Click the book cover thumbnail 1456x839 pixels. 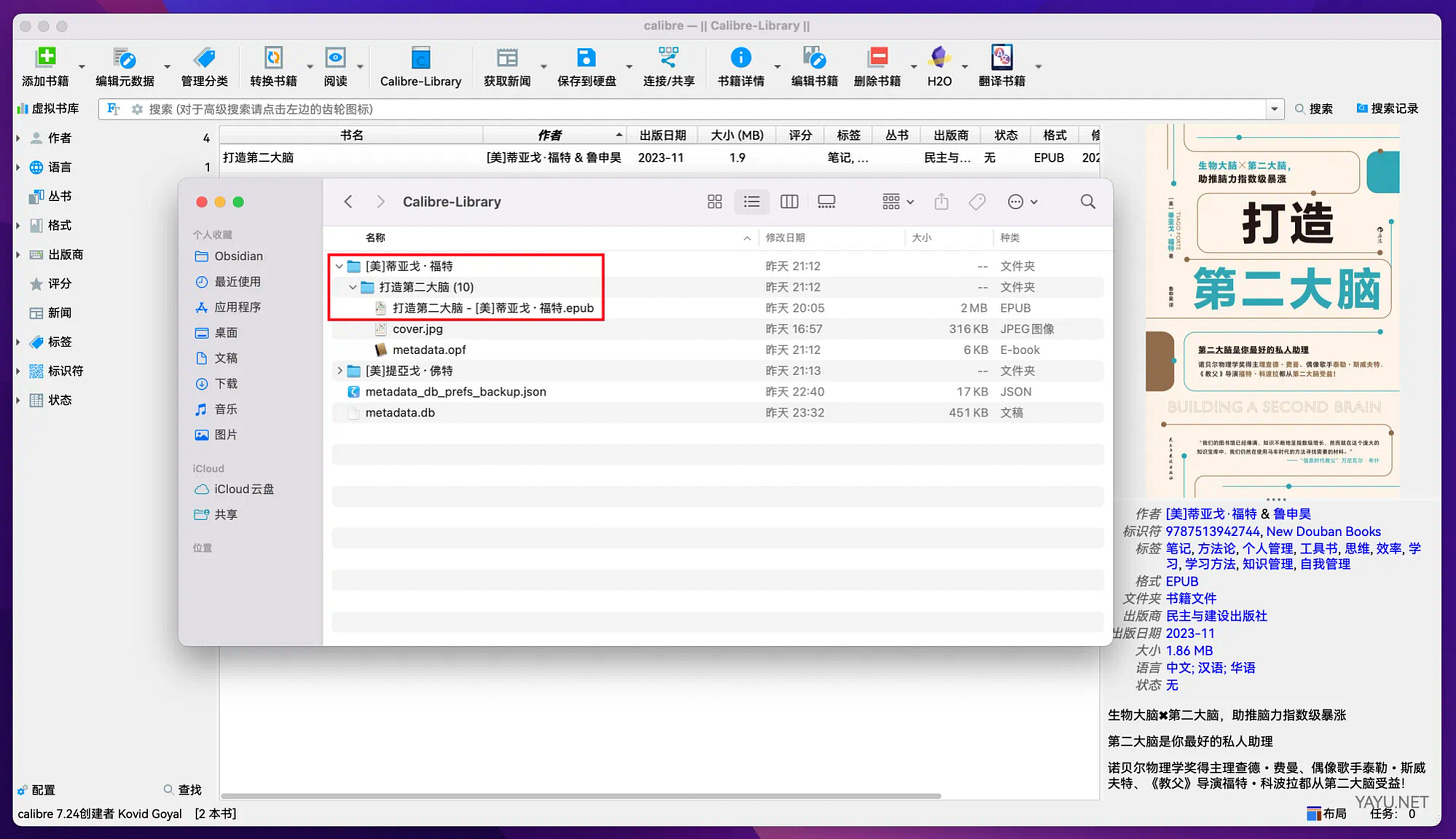(x=1272, y=309)
